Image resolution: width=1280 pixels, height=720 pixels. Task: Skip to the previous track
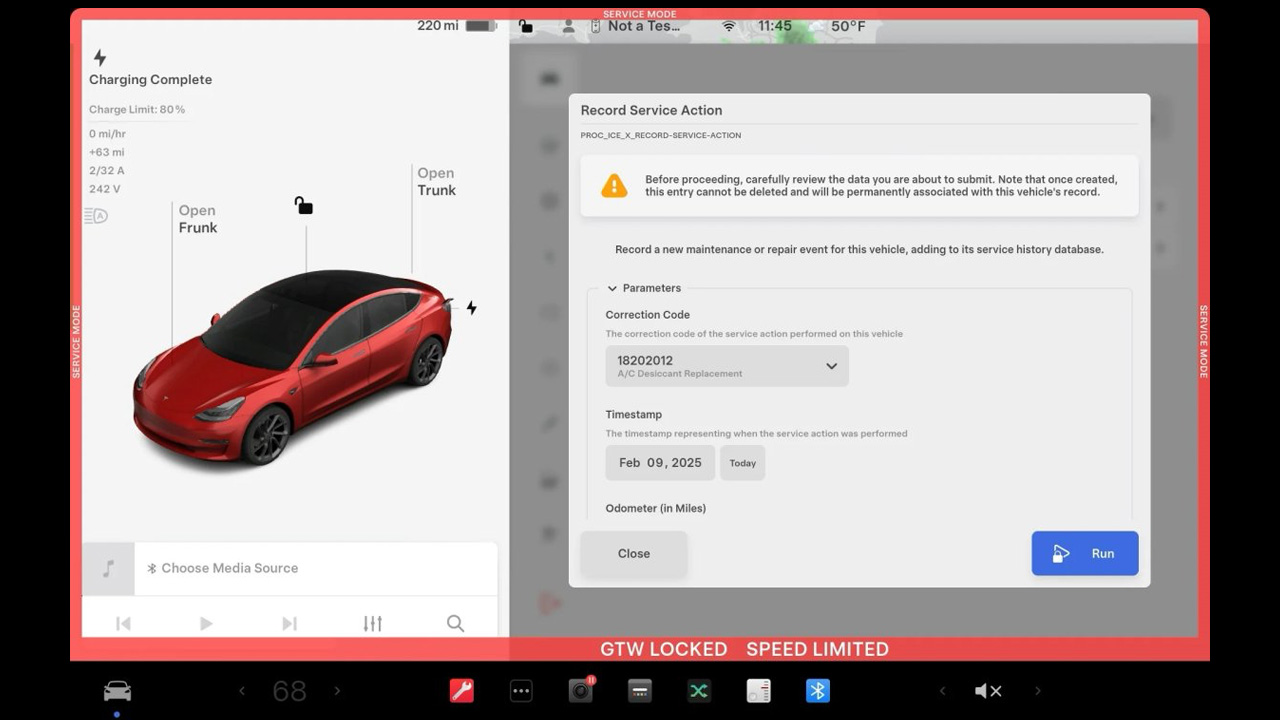coord(123,623)
